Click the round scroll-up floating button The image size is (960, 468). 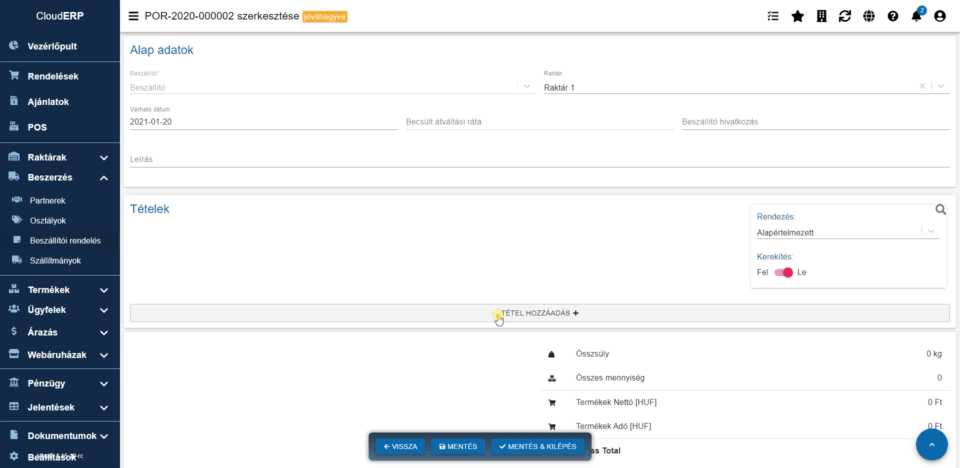coord(932,445)
